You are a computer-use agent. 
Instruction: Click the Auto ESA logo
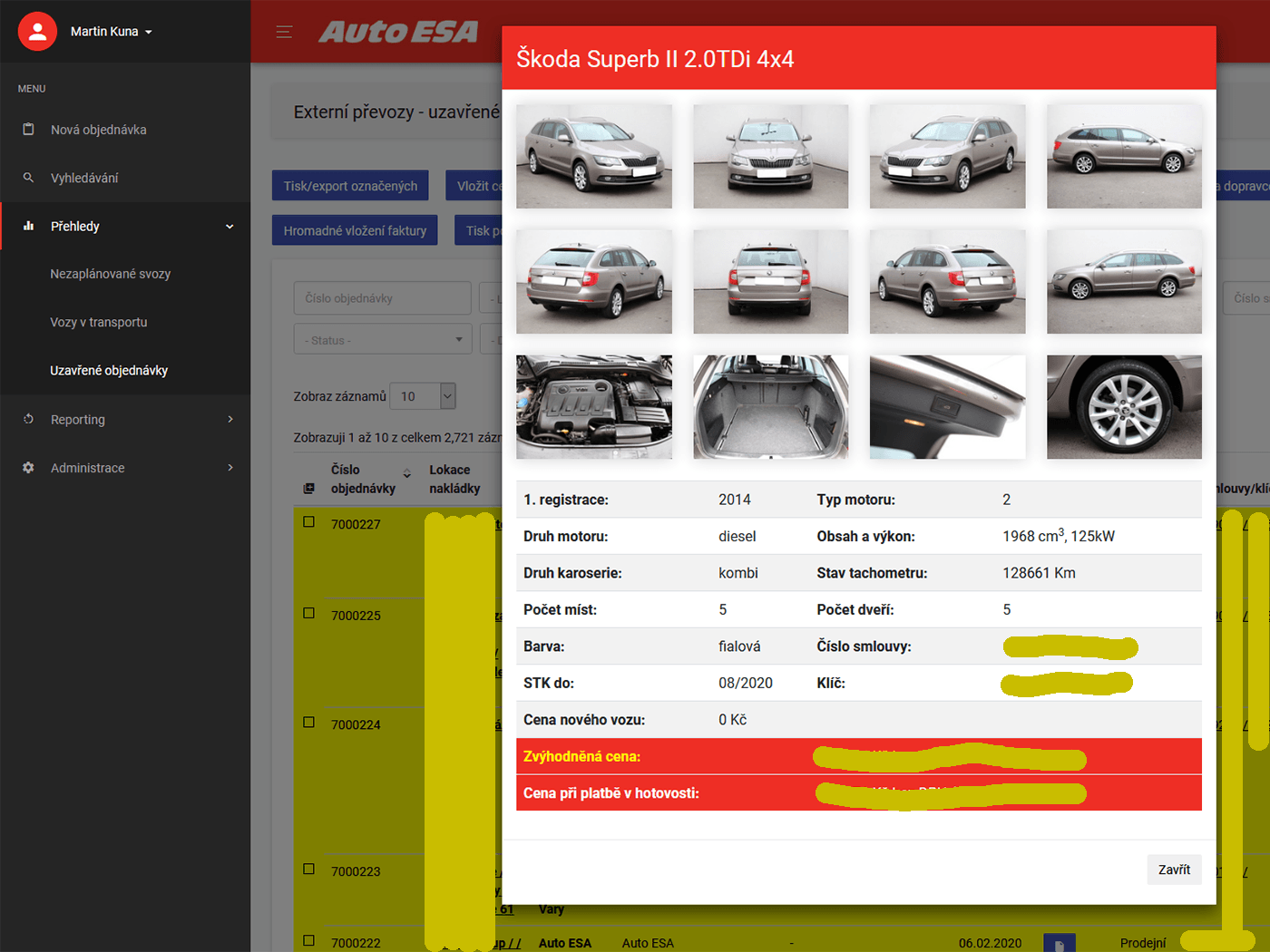398,32
